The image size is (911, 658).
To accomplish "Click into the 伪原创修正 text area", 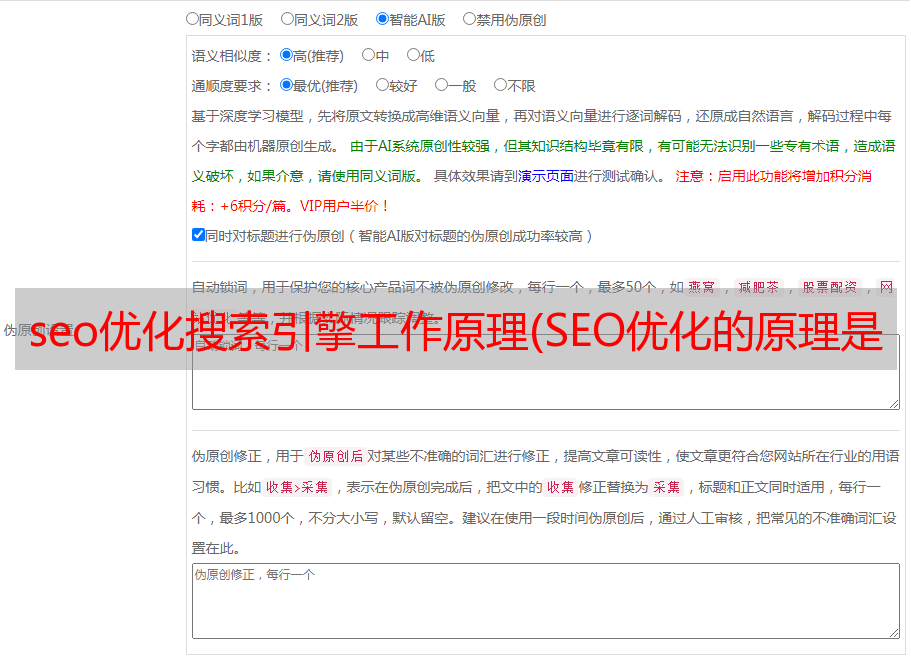I will tap(546, 601).
